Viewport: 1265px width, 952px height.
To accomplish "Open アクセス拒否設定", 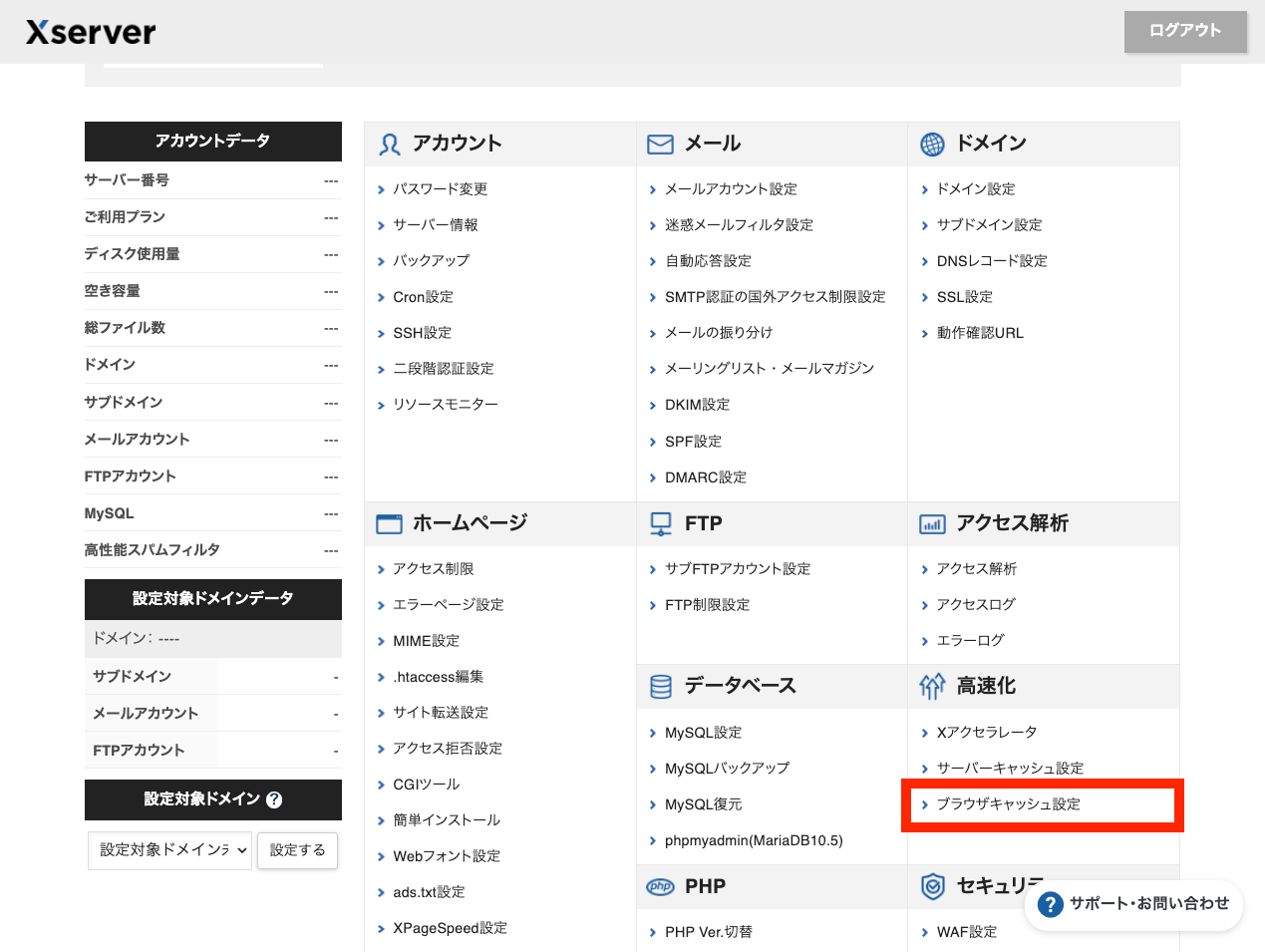I will (447, 749).
